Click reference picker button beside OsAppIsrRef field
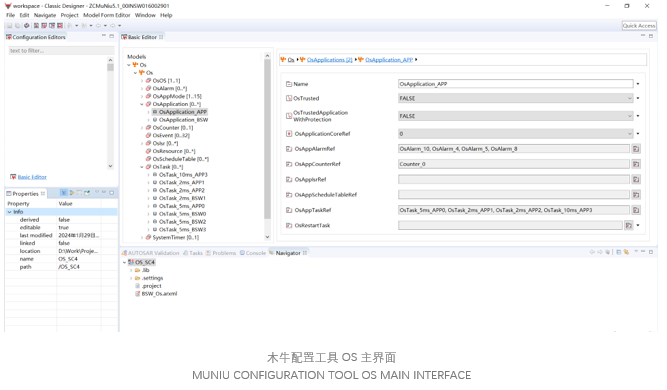667x390 pixels. (x=636, y=179)
